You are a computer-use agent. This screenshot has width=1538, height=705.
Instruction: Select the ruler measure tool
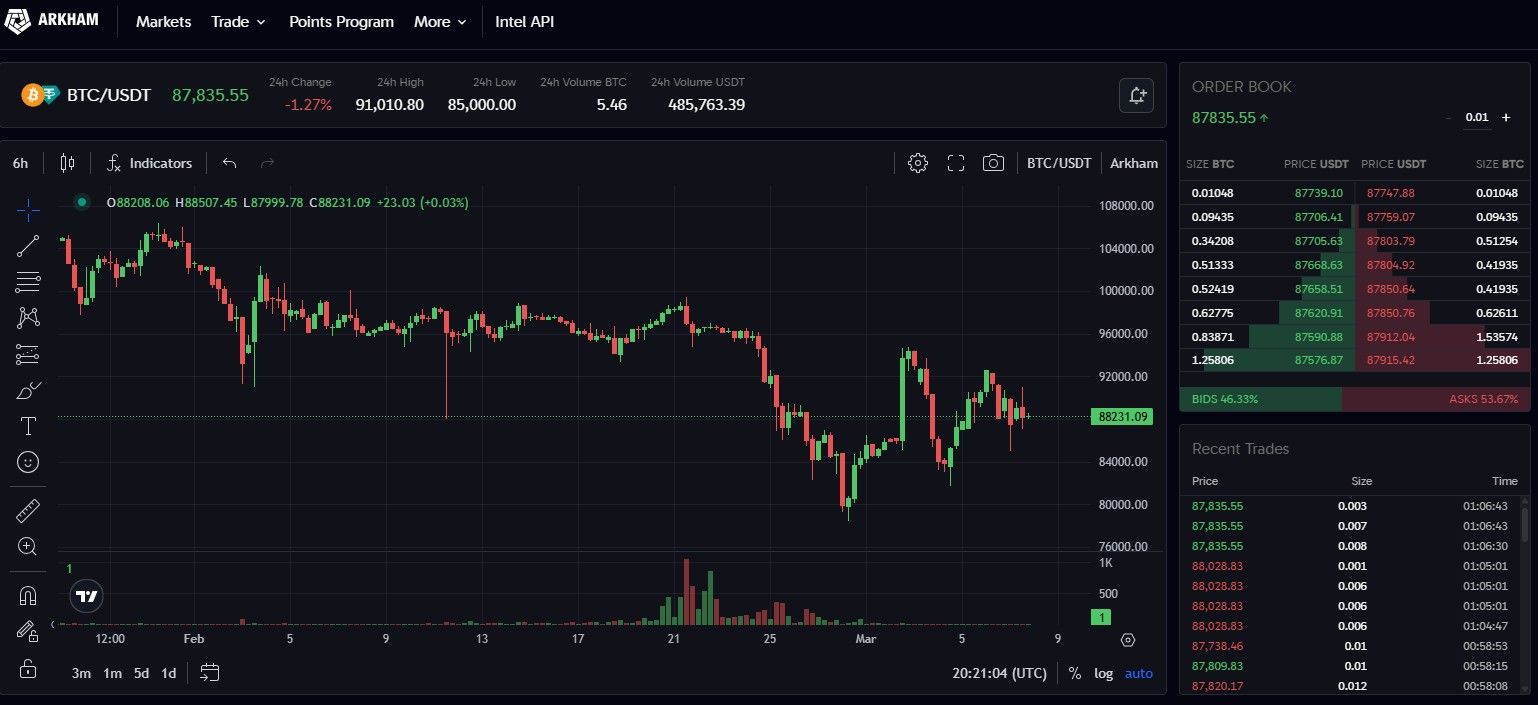28,512
